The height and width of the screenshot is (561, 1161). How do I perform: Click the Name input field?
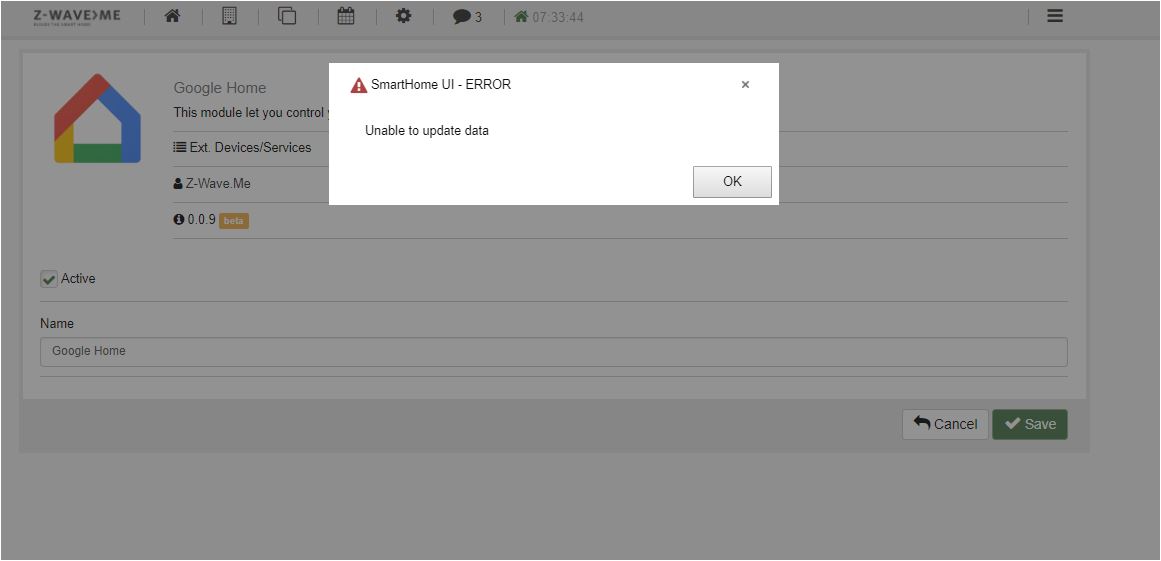click(553, 352)
